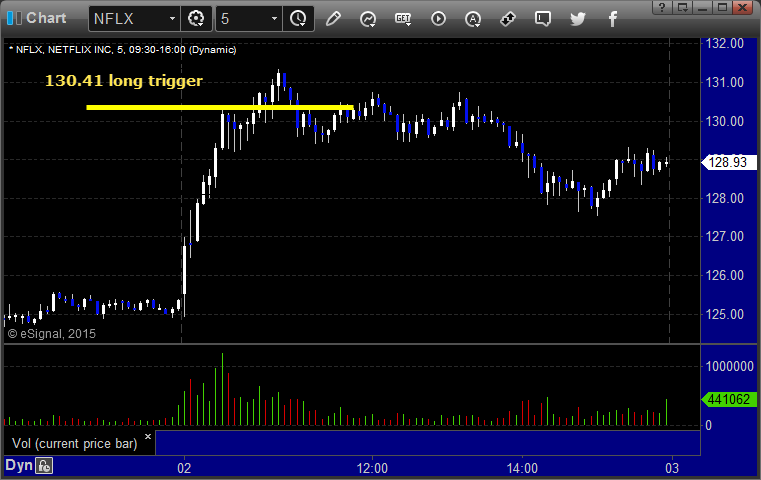The image size is (761, 480).
Task: Open the help question mark button
Action: pyautogui.click(x=662, y=7)
